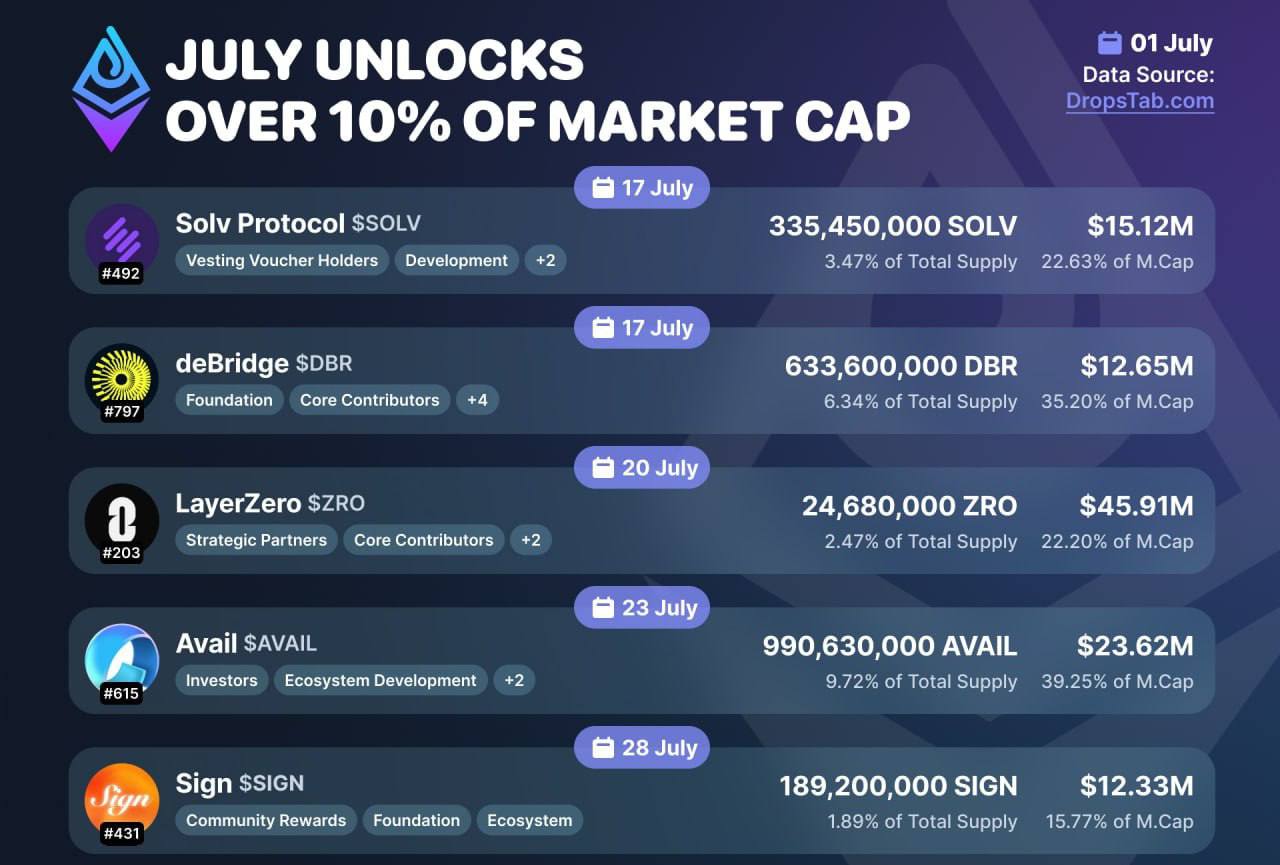
Task: Select the Vesting Voucher Holders tag
Action: (x=282, y=260)
